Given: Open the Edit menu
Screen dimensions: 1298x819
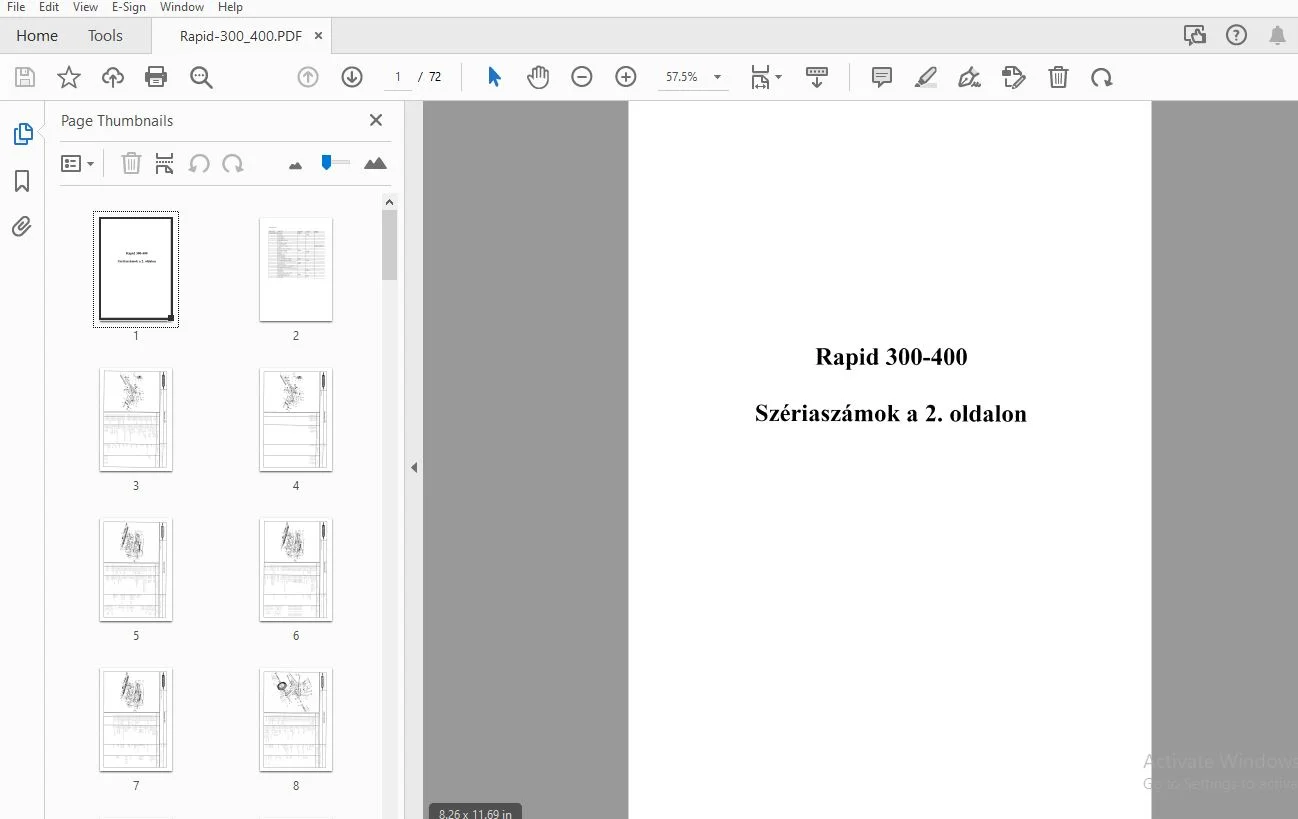Looking at the screenshot, I should tap(49, 7).
